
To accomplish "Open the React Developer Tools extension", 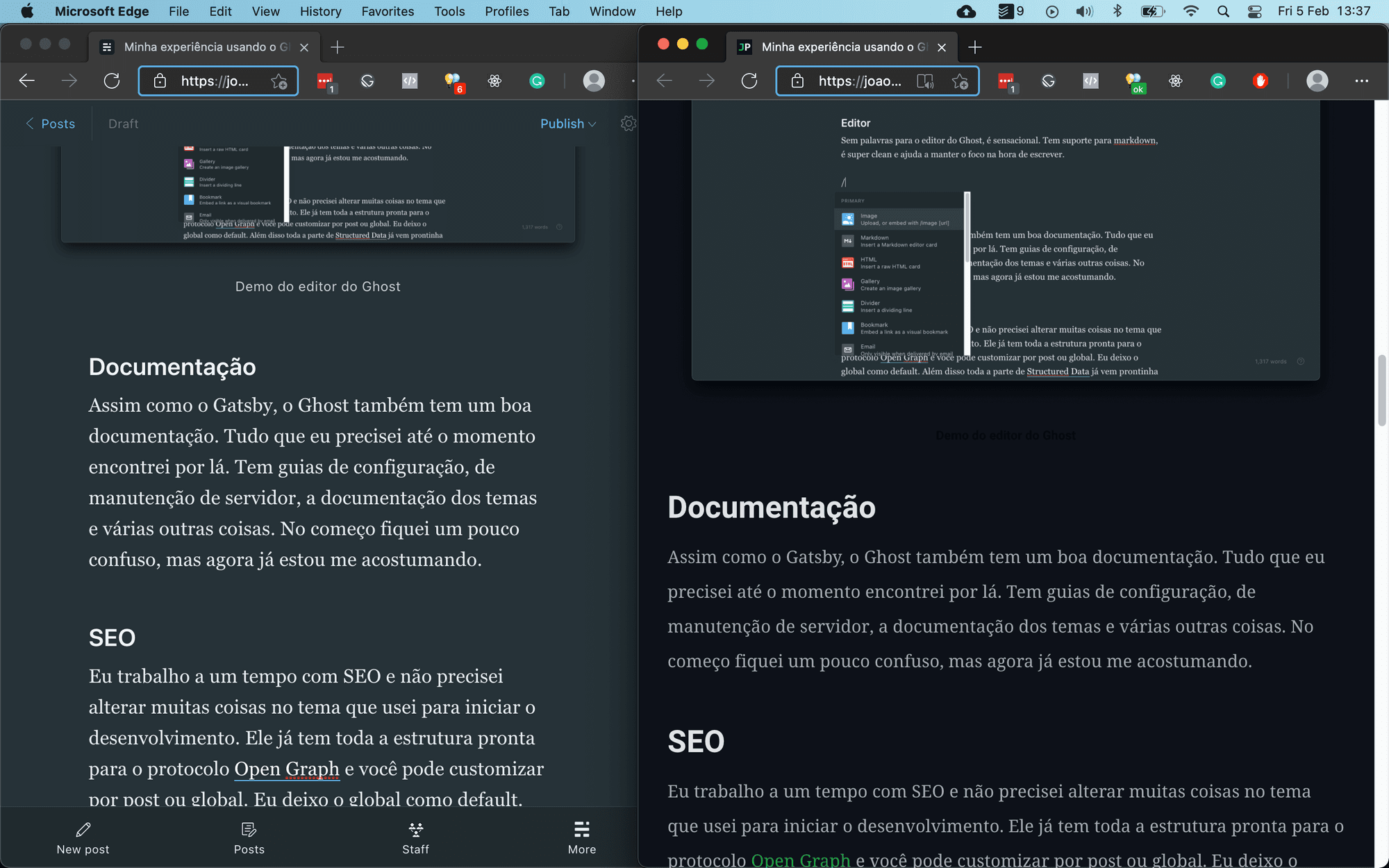I will pos(494,81).
